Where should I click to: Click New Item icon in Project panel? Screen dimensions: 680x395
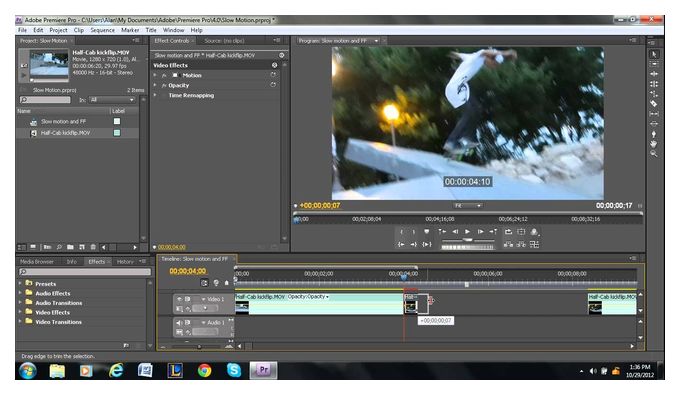pos(82,247)
